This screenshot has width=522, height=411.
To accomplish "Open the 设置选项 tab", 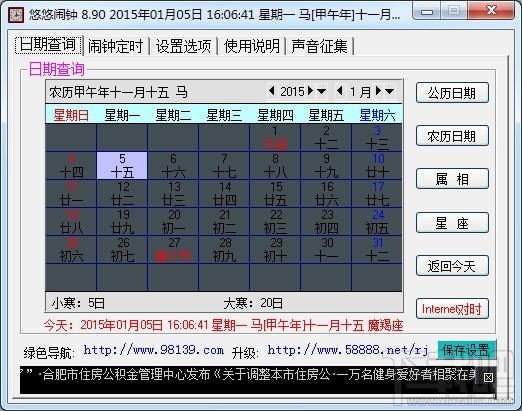I will tap(183, 46).
